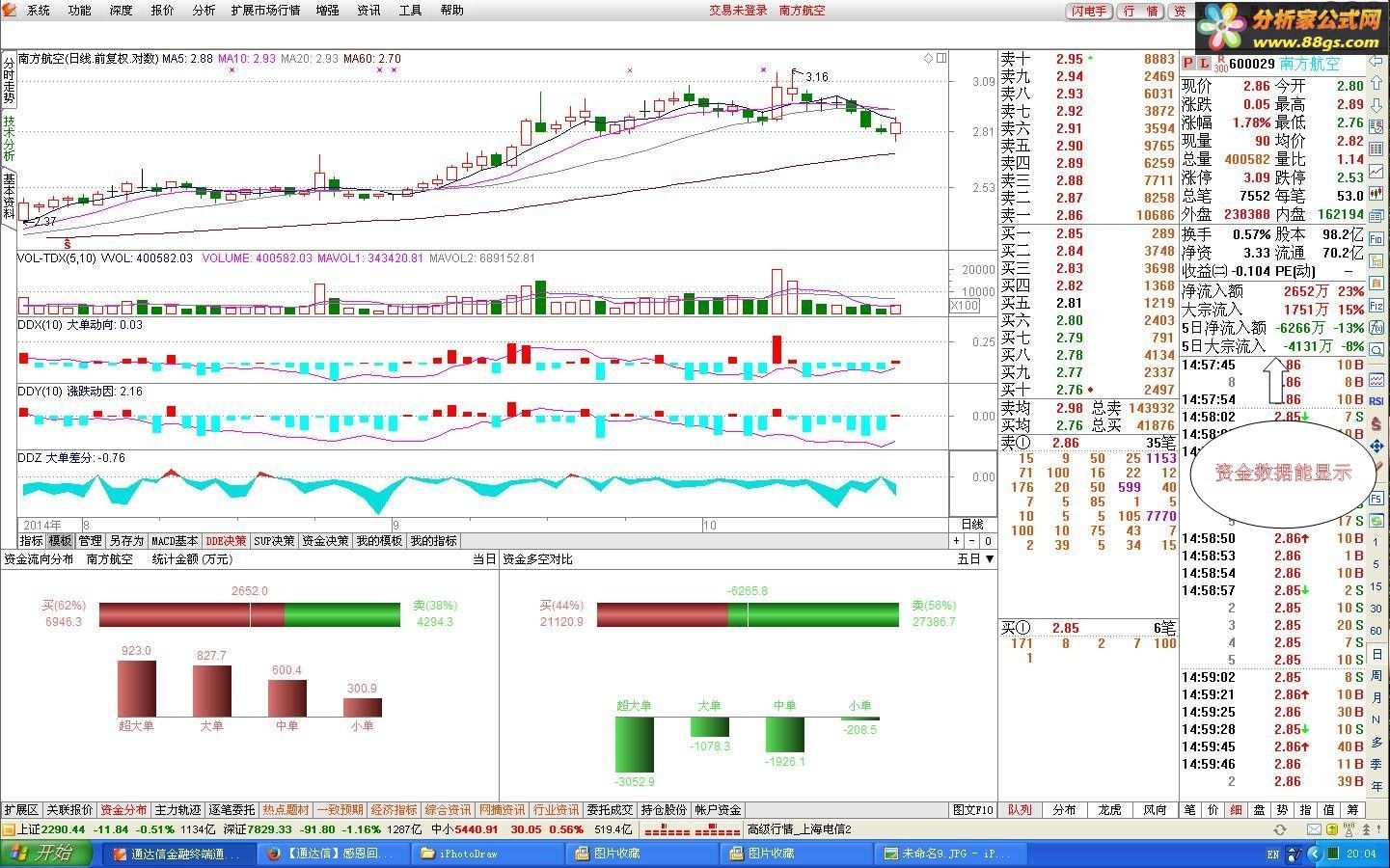
Task: Click the 上证 index value in status bar
Action: point(64,829)
